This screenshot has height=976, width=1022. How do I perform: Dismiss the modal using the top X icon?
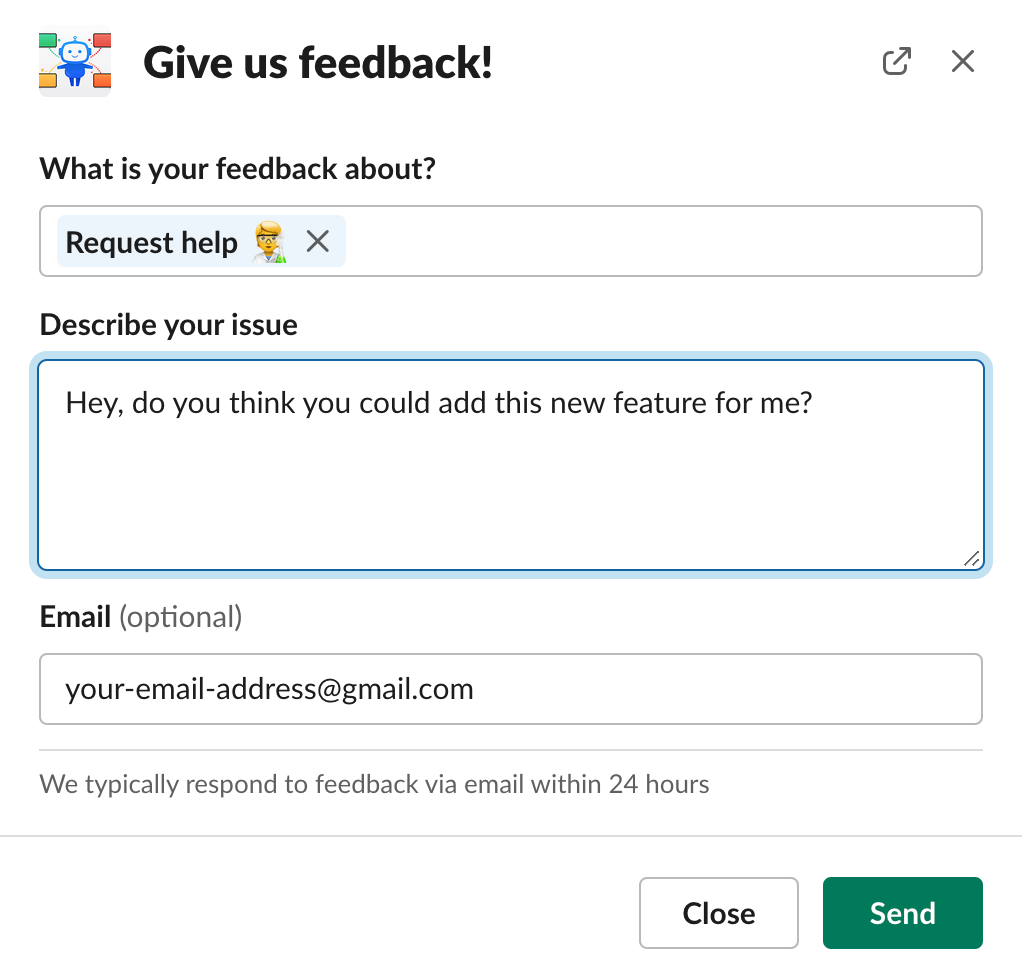pyautogui.click(x=963, y=61)
